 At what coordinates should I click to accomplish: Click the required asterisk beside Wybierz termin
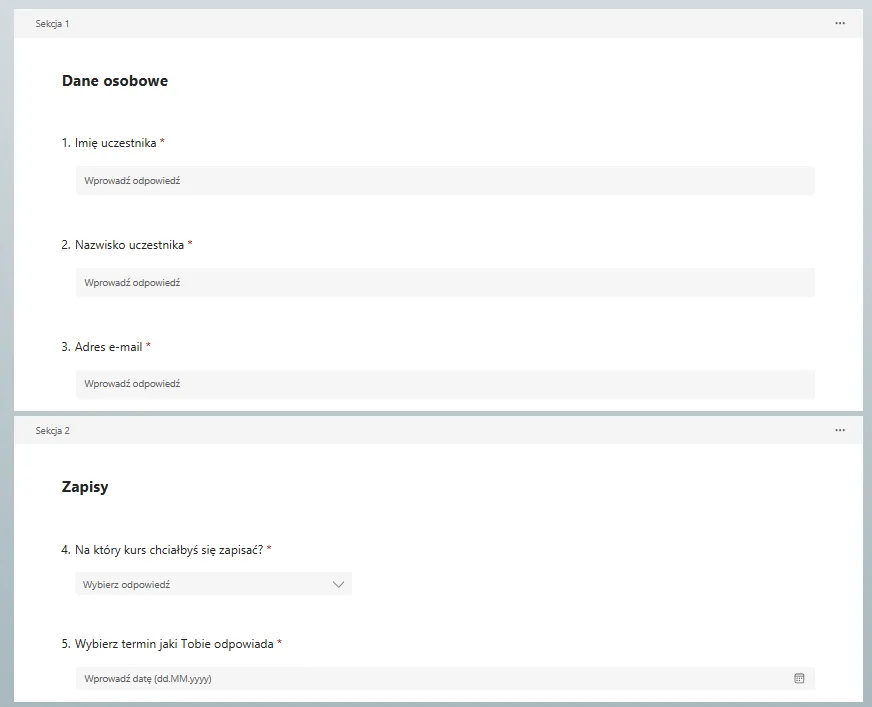(279, 643)
